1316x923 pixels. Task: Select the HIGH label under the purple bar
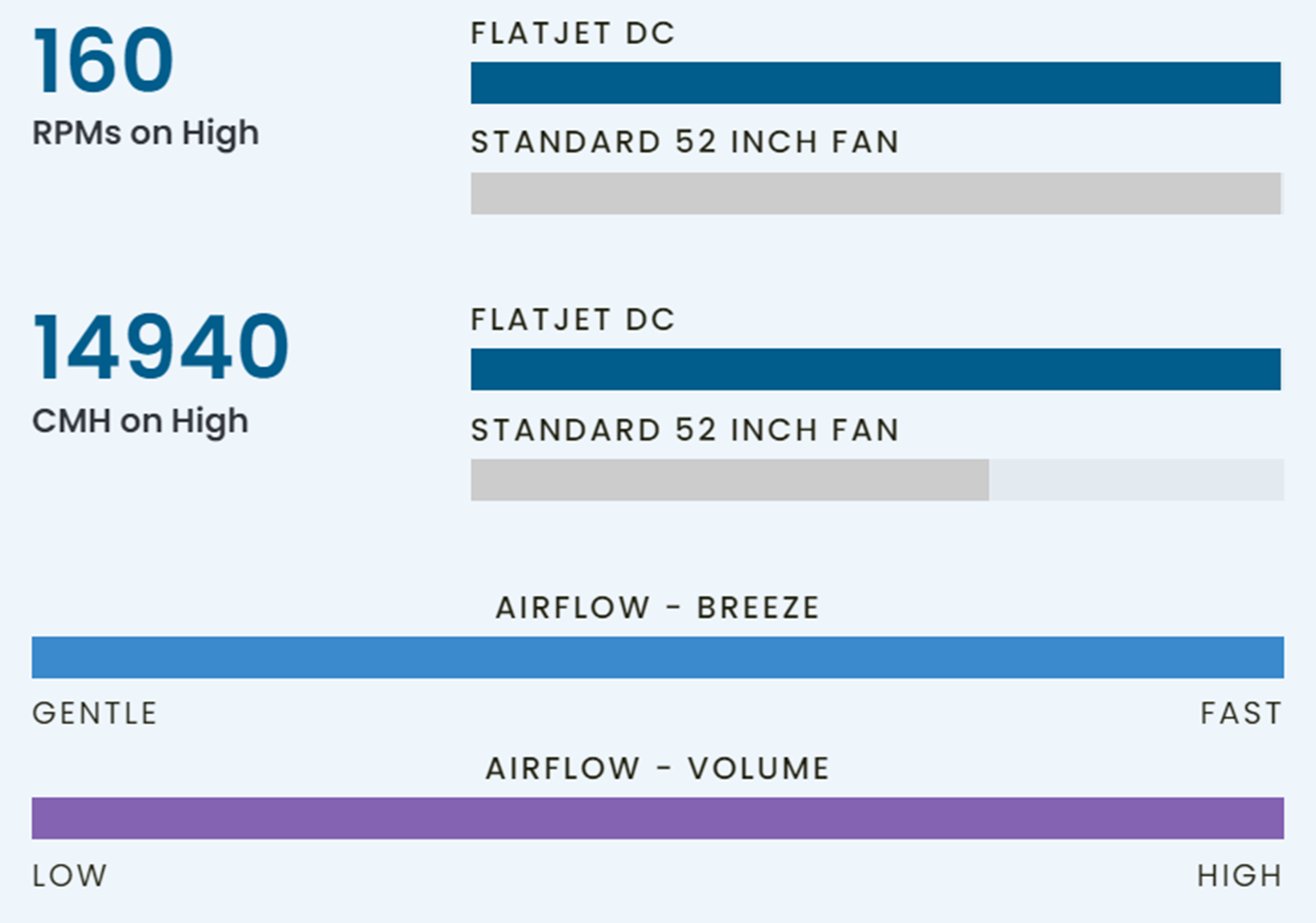tap(1239, 876)
